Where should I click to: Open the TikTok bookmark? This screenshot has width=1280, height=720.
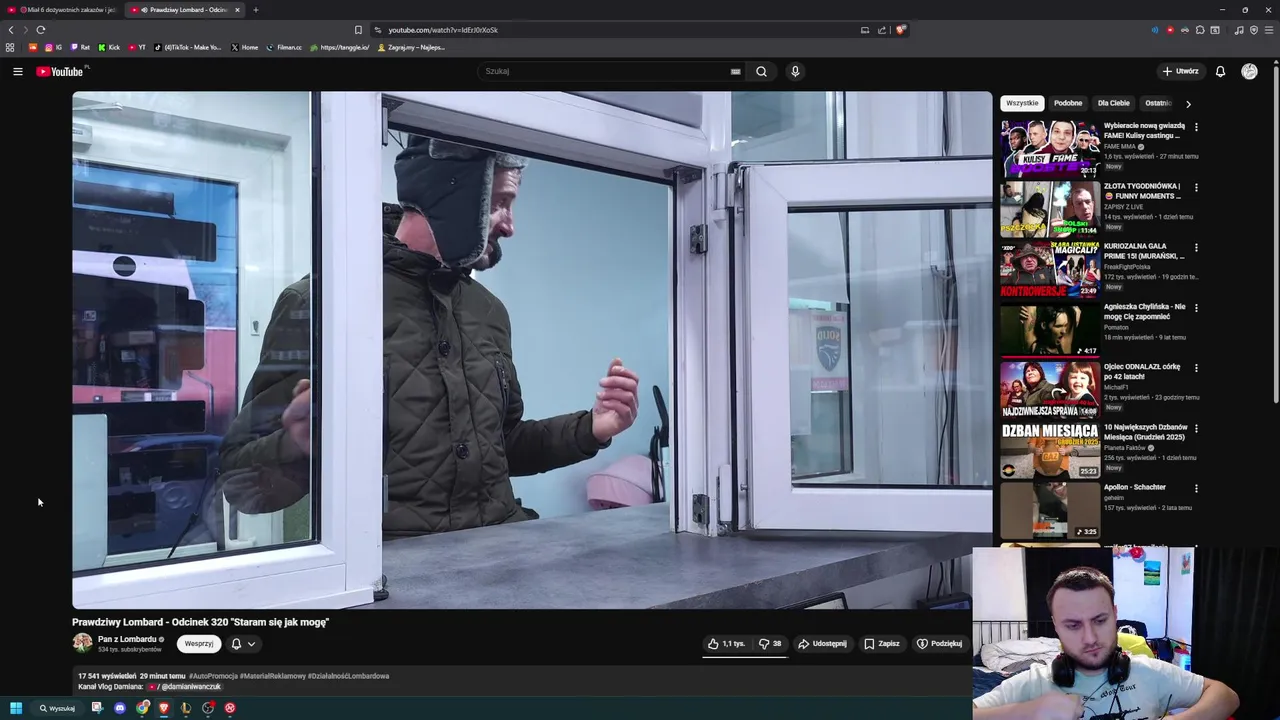[x=188, y=47]
